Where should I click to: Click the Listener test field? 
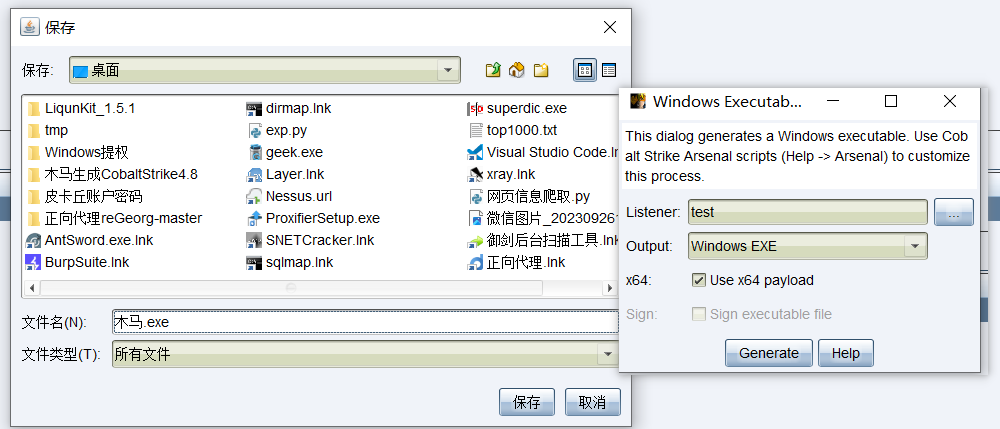807,212
